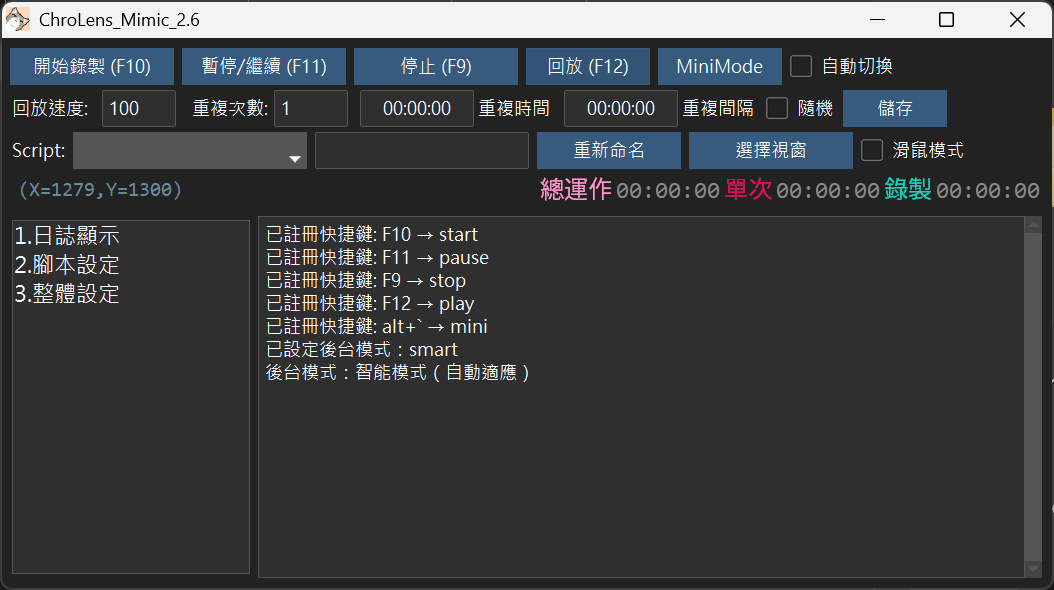1054x590 pixels.
Task: Click the 暫停/繼續 (F11) button
Action: pos(264,67)
